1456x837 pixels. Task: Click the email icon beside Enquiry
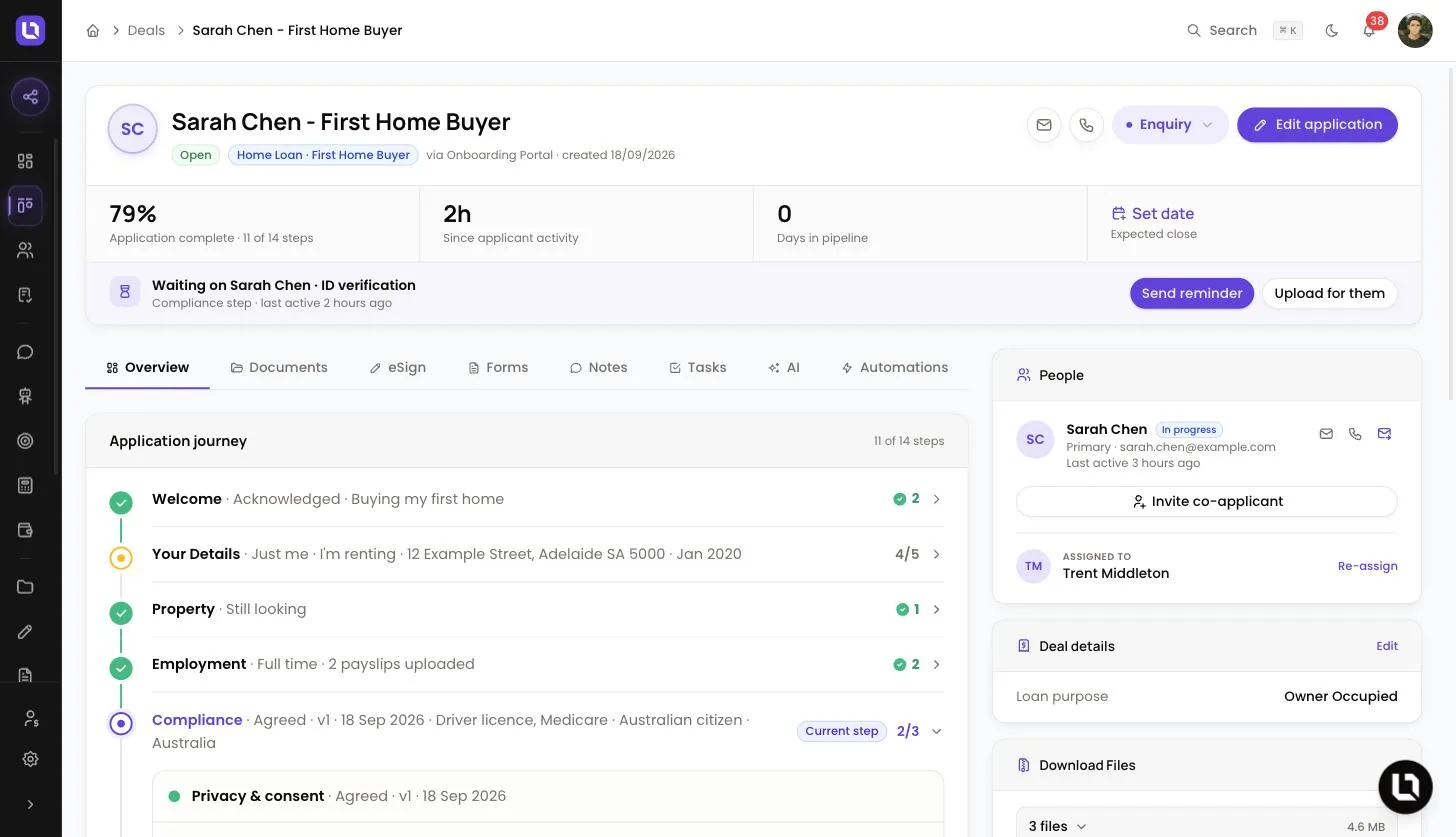[1044, 125]
